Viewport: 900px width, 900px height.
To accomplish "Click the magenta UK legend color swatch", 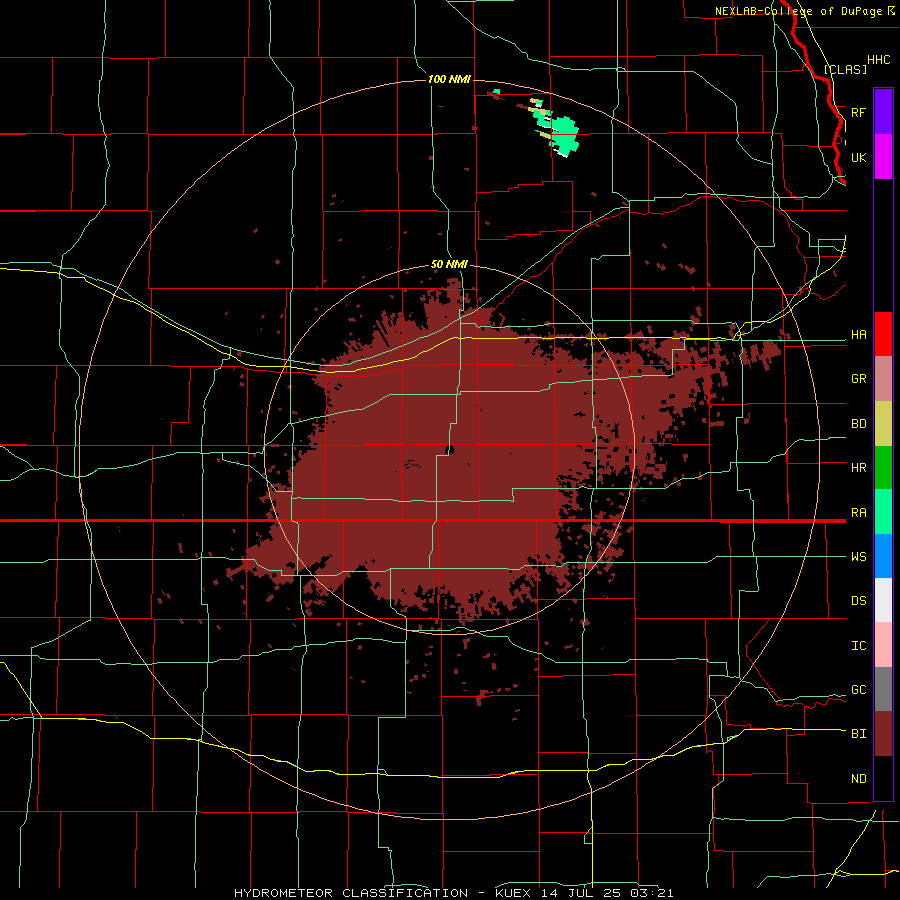I will 883,157.
